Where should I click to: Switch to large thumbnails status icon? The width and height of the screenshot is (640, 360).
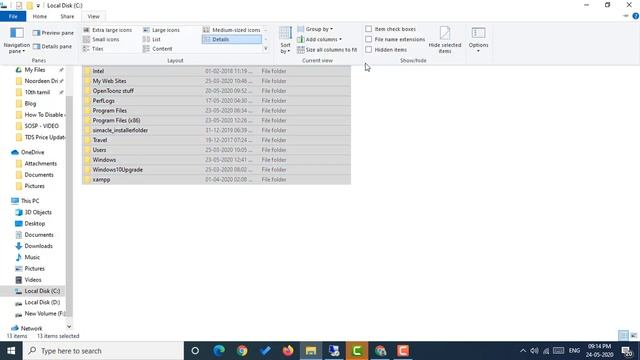pyautogui.click(x=633, y=336)
